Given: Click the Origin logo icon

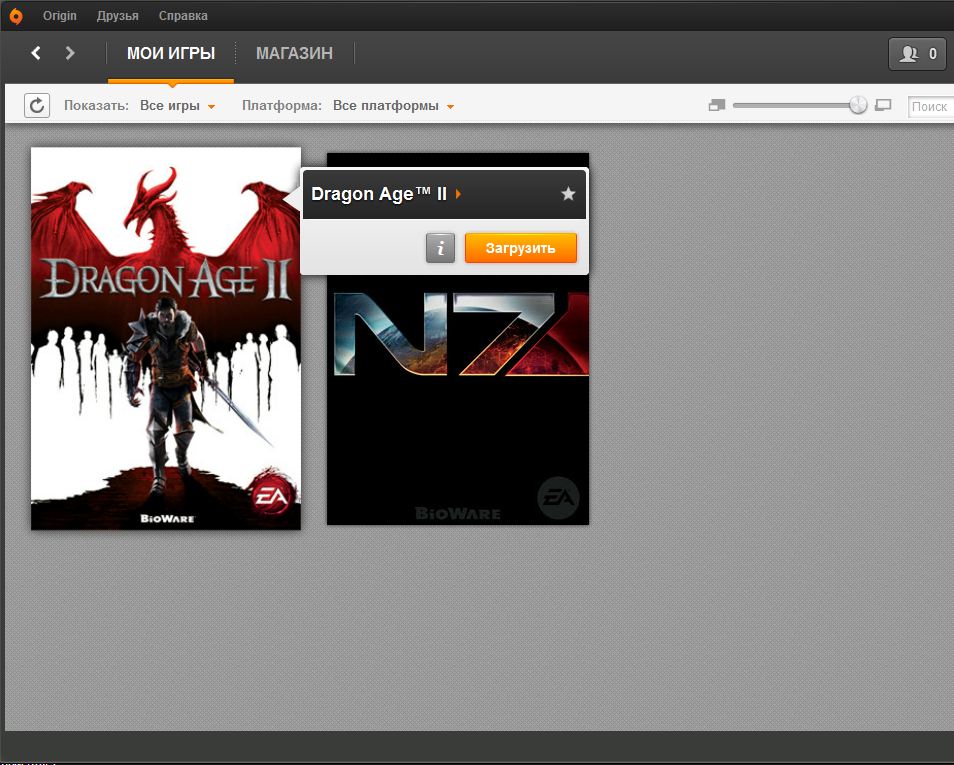Looking at the screenshot, I should (16, 16).
